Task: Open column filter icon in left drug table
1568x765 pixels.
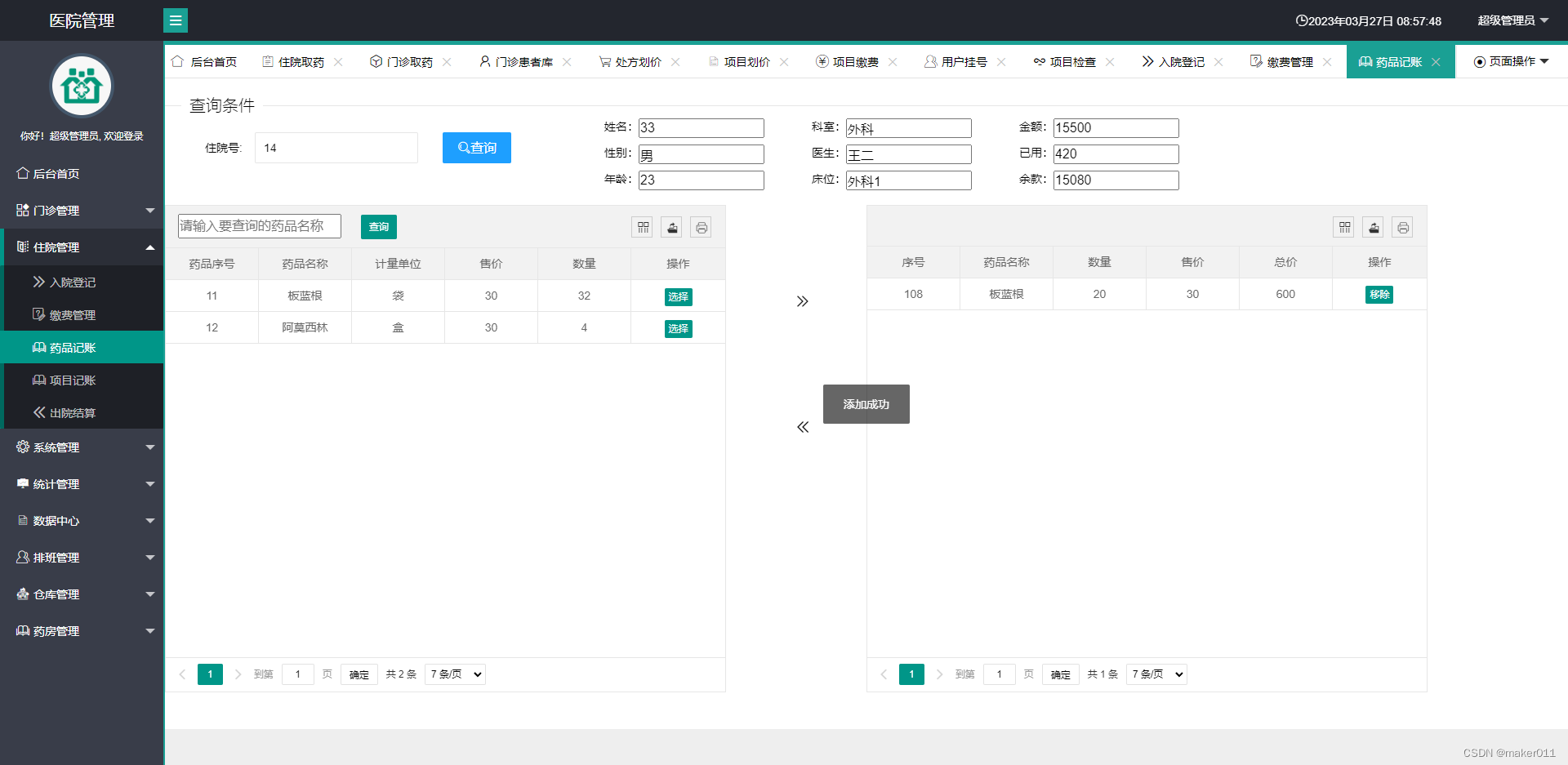Action: click(644, 227)
